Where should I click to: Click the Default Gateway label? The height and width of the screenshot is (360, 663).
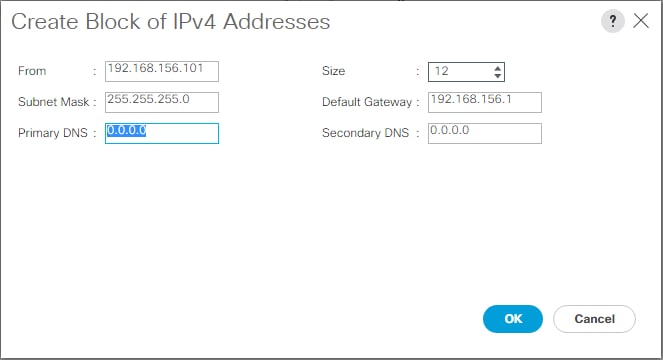[x=367, y=102]
